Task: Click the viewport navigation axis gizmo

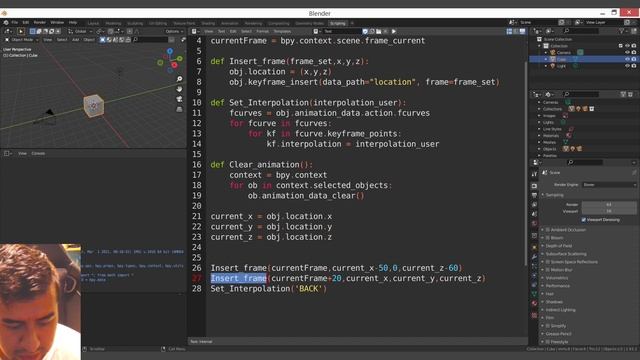Action: pyautogui.click(x=170, y=61)
